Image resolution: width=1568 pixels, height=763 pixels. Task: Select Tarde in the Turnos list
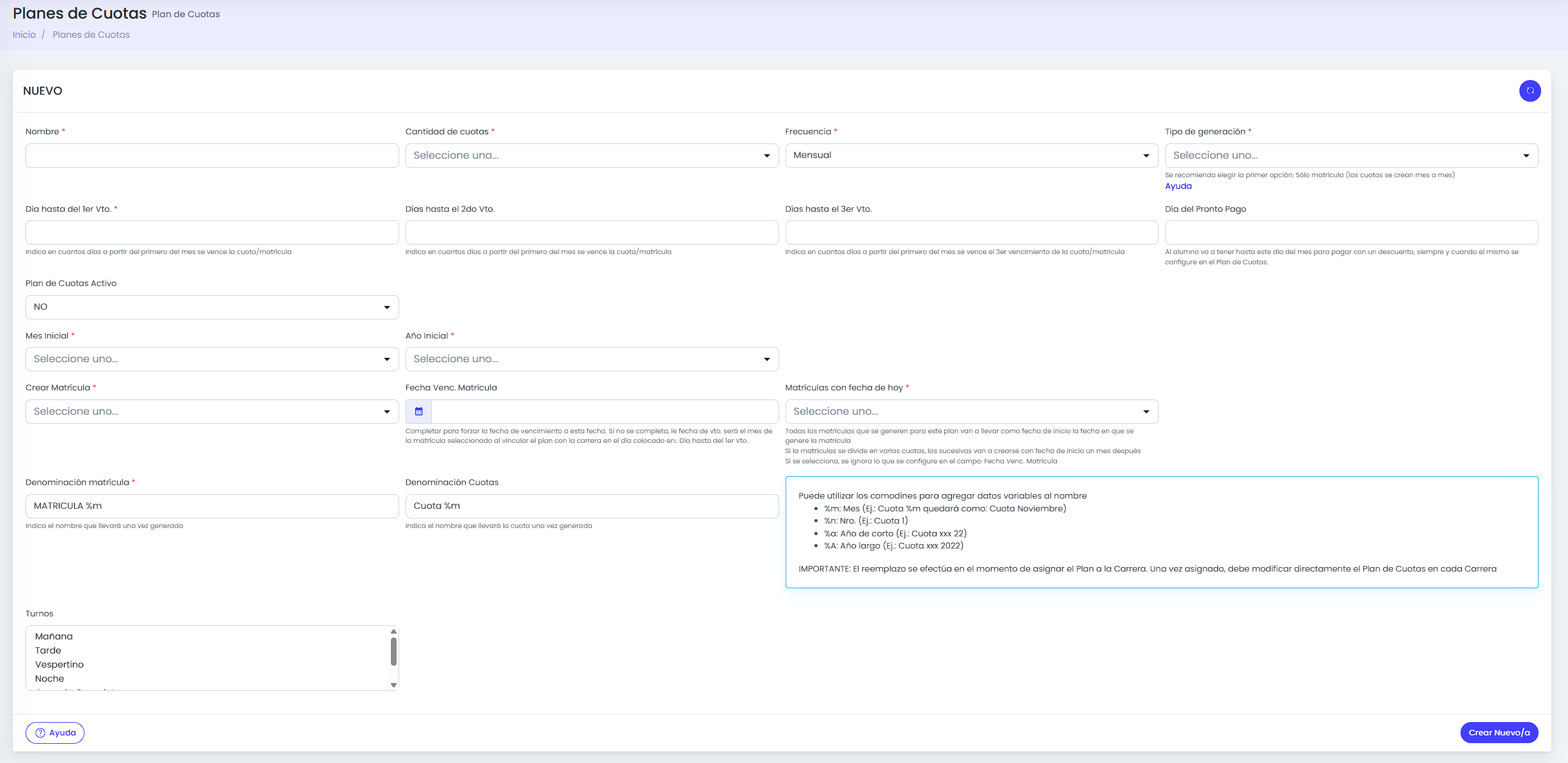[x=48, y=650]
